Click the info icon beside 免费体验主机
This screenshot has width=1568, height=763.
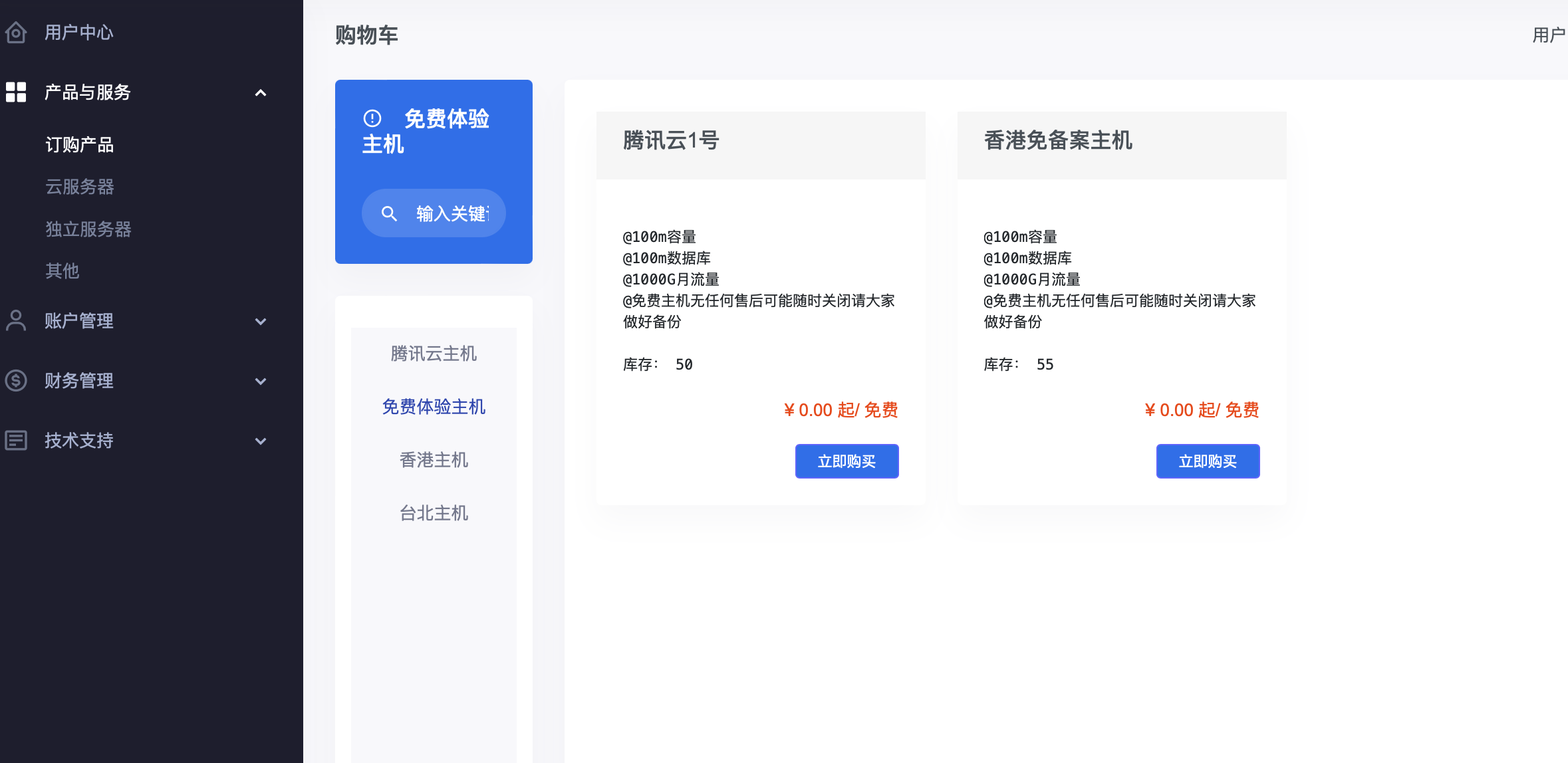tap(372, 118)
